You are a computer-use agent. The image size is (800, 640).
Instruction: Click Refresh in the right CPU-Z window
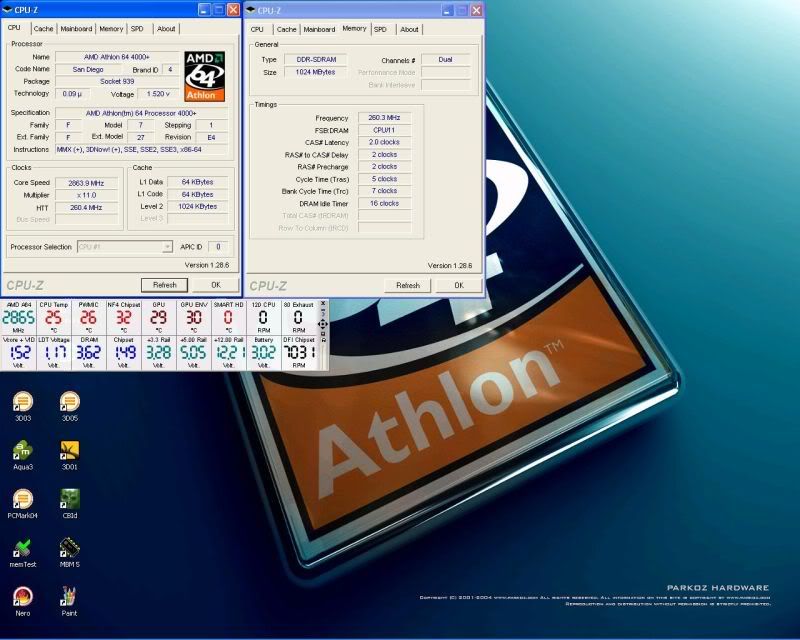(x=408, y=285)
